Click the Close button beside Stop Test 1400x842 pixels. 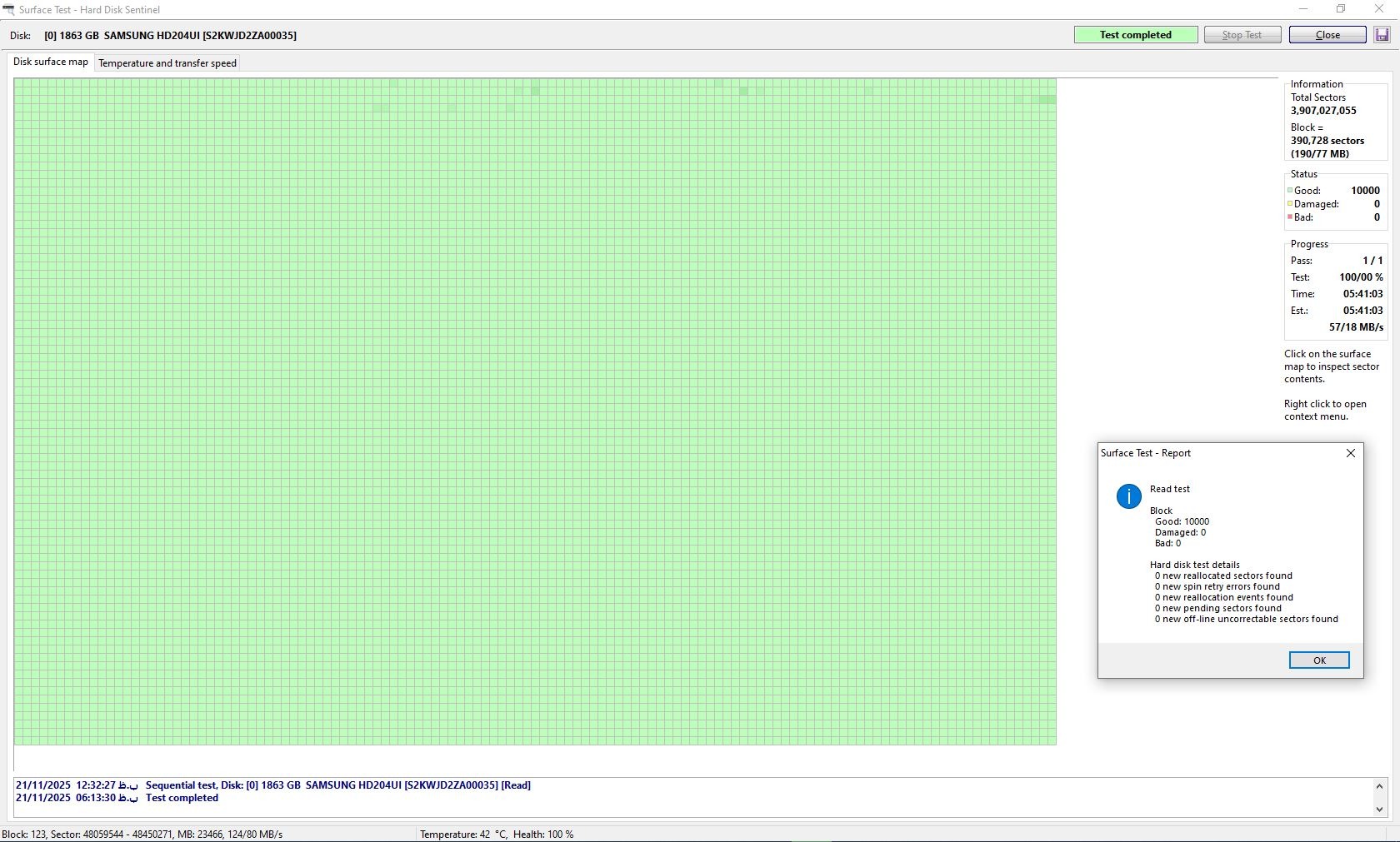pos(1327,35)
